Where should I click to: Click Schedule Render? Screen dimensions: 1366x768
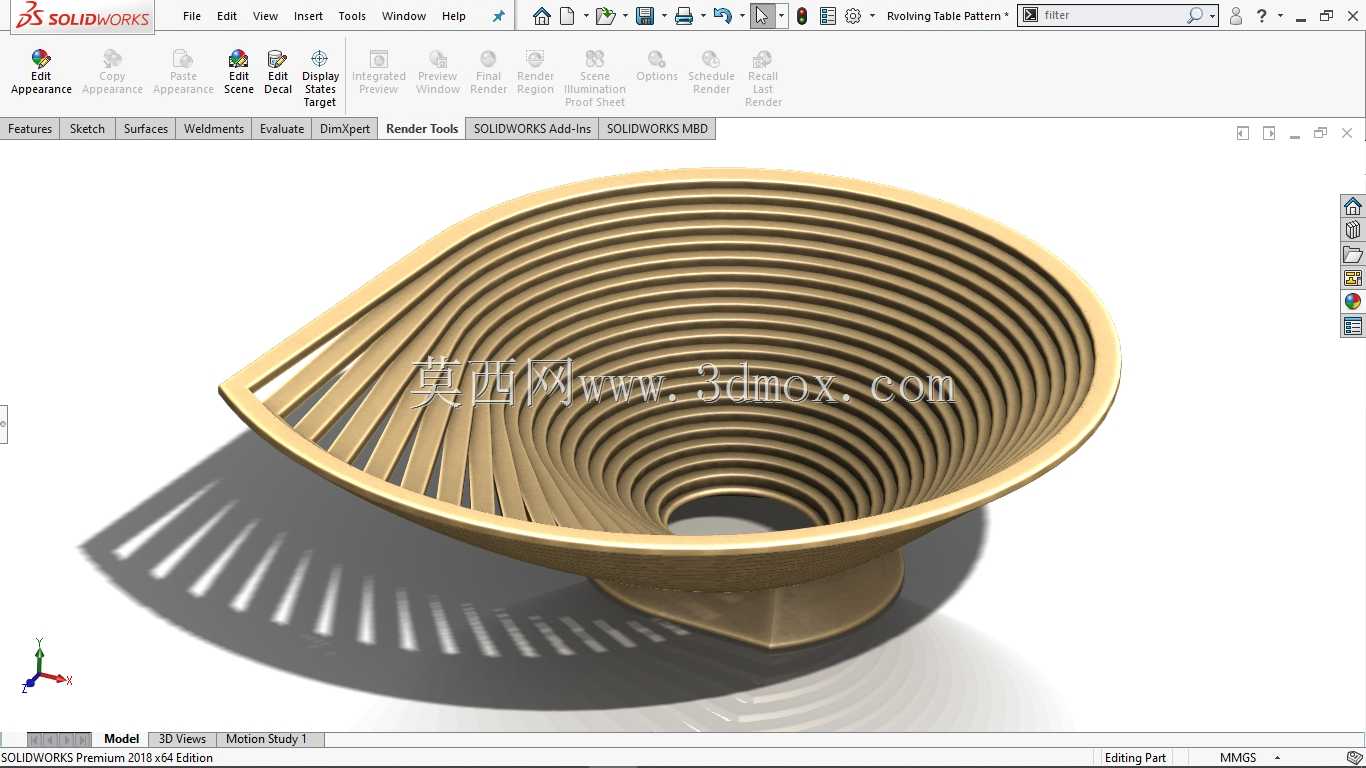(711, 72)
